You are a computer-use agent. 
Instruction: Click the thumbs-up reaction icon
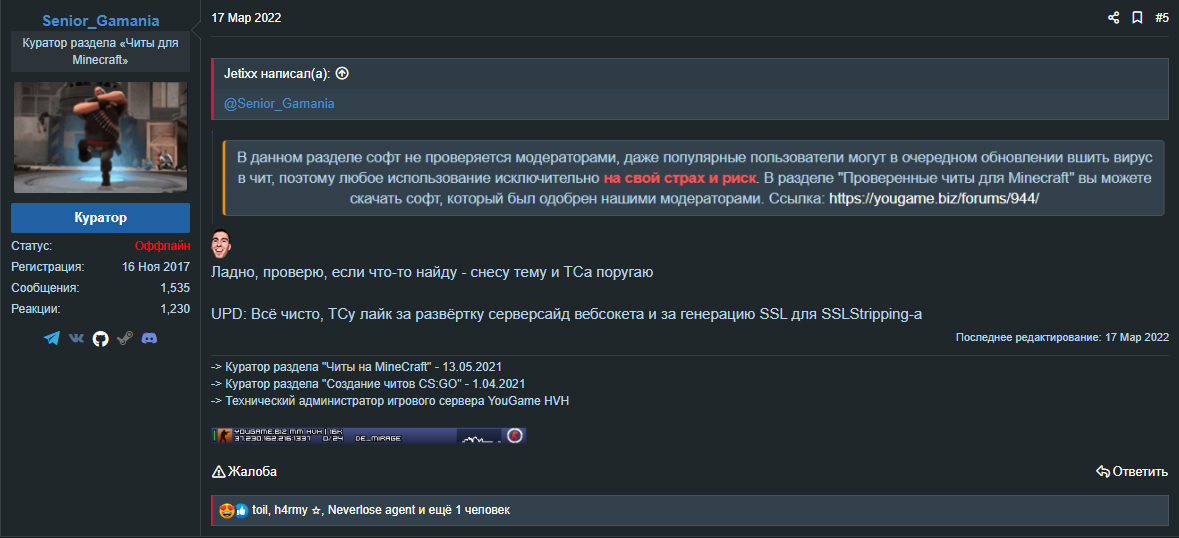[x=241, y=511]
